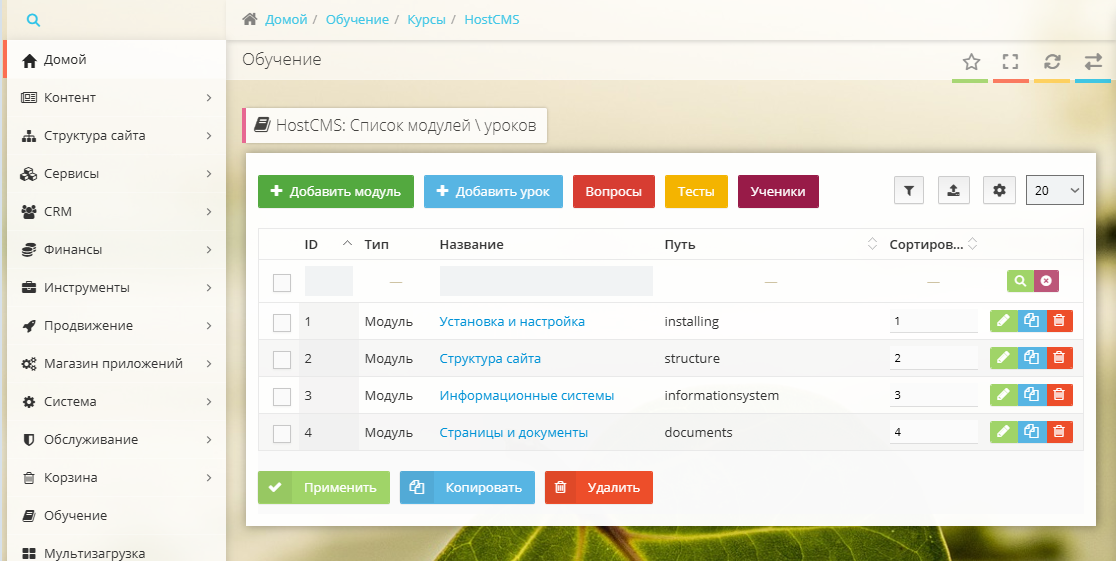This screenshot has height=561, width=1116.
Task: Refresh the page using reload icon
Action: (x=1052, y=61)
